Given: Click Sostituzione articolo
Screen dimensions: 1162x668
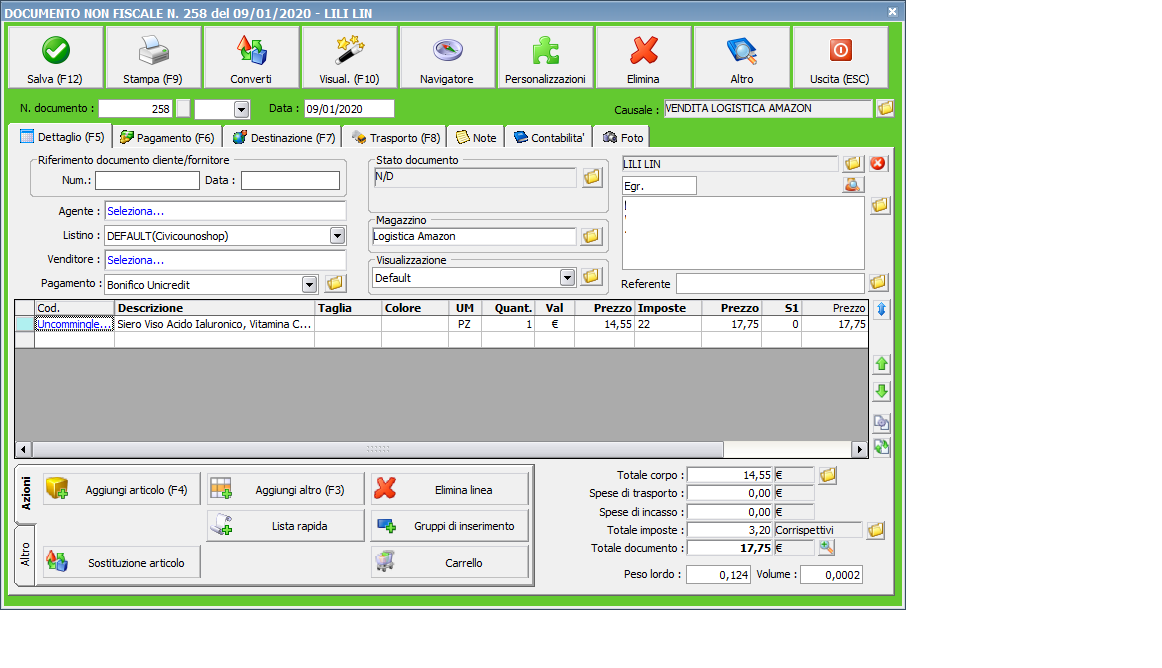Looking at the screenshot, I should click(x=122, y=562).
